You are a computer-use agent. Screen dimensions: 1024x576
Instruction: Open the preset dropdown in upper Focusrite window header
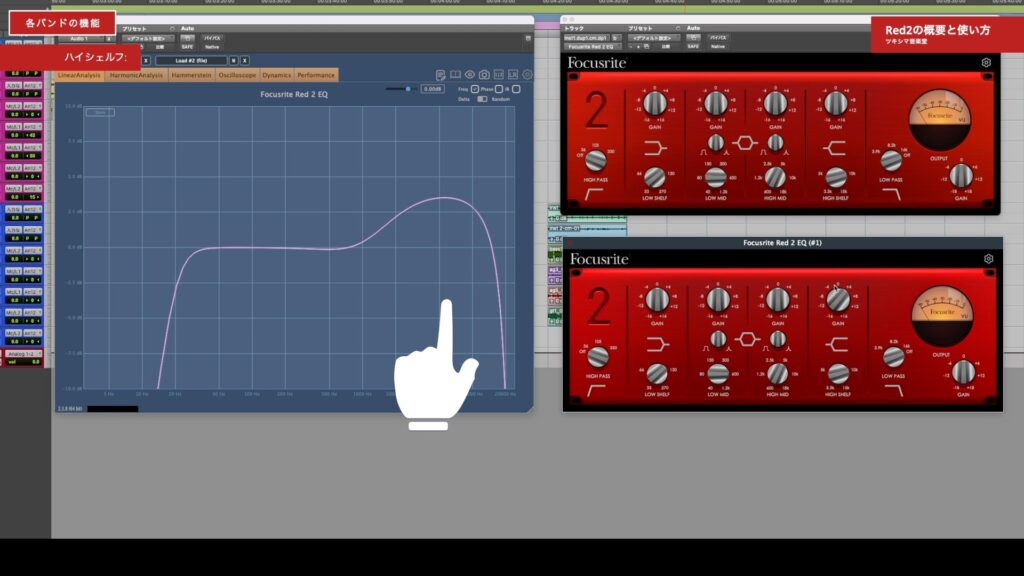(x=652, y=38)
